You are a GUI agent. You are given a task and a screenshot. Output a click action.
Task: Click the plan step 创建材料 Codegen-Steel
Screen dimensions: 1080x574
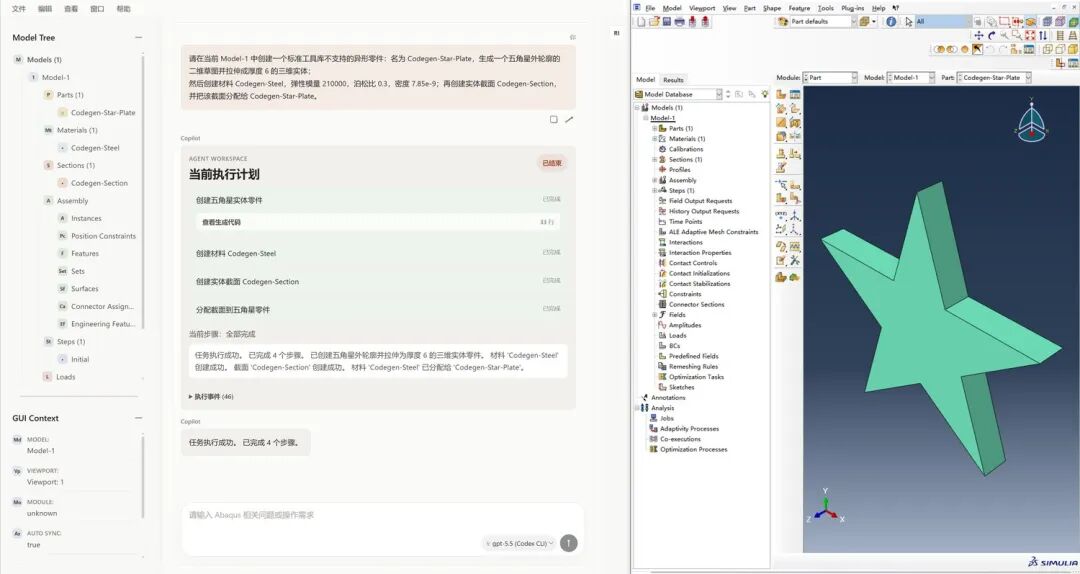(x=377, y=253)
